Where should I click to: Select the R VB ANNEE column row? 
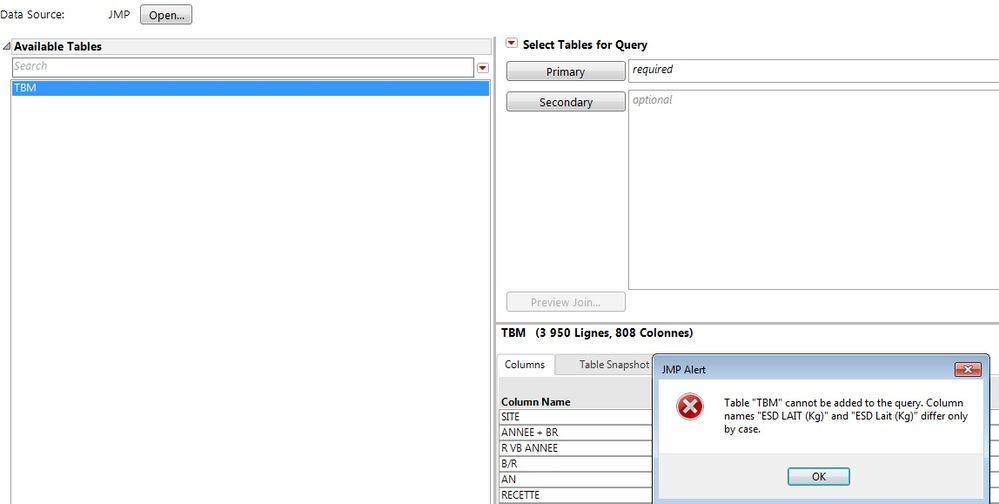point(576,448)
